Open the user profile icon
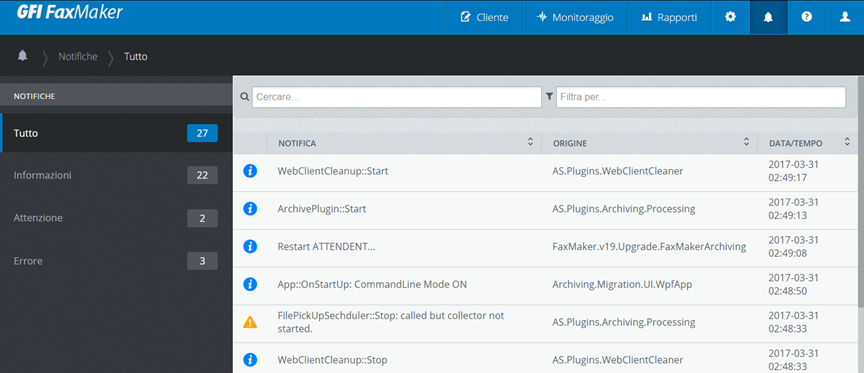The image size is (864, 373). (x=845, y=17)
